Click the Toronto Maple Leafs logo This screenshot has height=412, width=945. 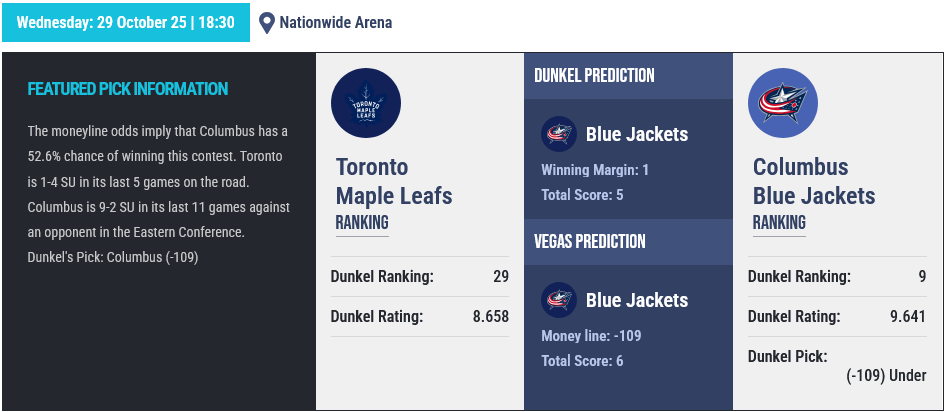366,103
